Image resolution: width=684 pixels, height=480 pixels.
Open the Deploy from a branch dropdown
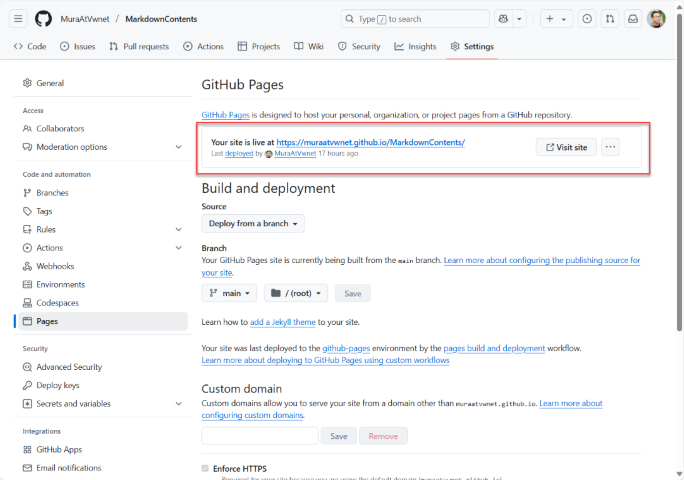[253, 223]
